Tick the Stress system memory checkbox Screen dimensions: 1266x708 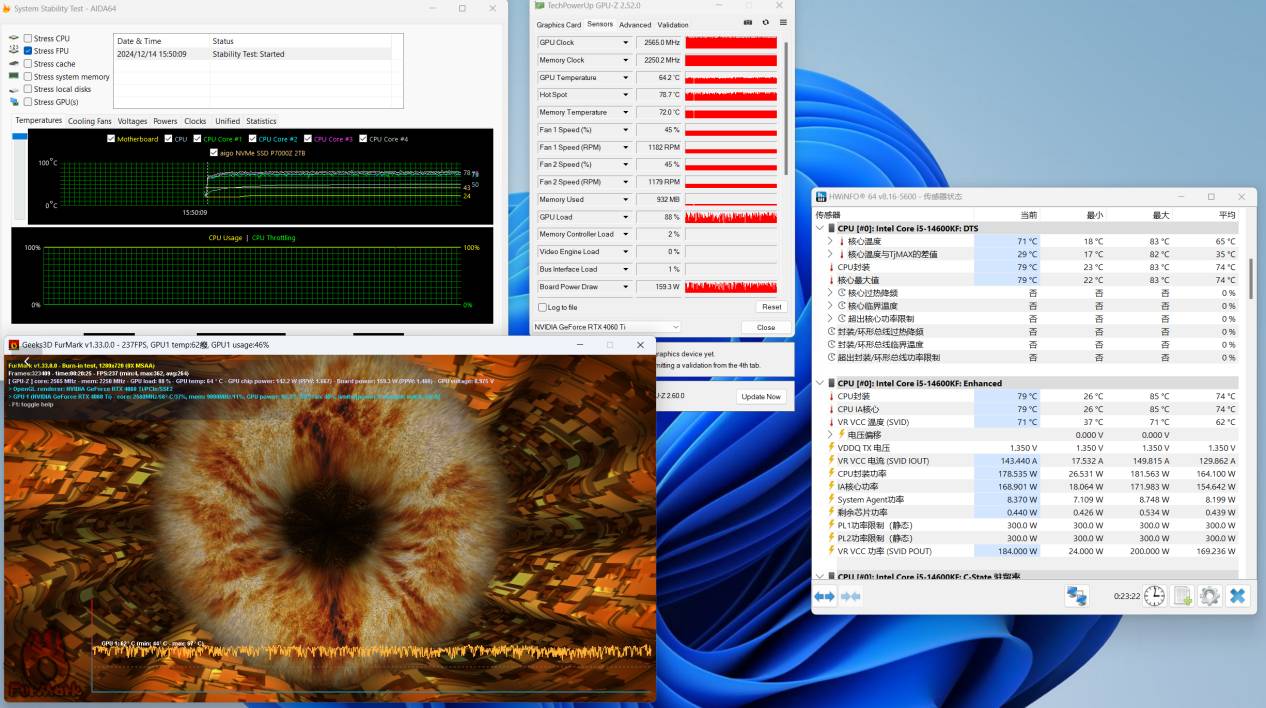28,76
